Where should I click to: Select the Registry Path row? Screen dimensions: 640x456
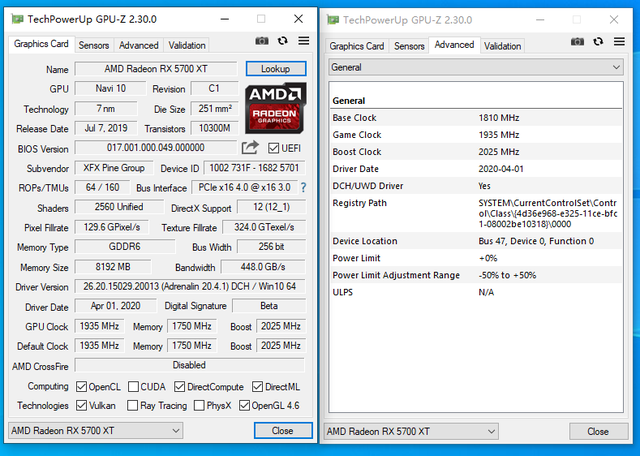point(476,214)
